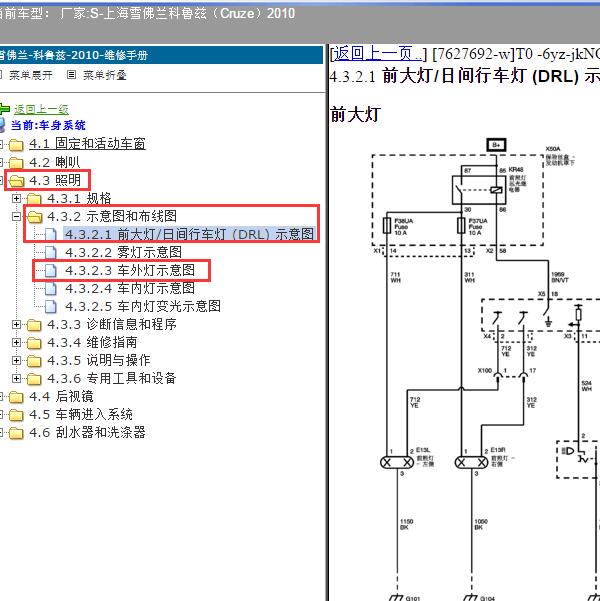Click the 4.6 刮水器和洗涤器 folder icon
The width and height of the screenshot is (600, 601).
coord(16,433)
